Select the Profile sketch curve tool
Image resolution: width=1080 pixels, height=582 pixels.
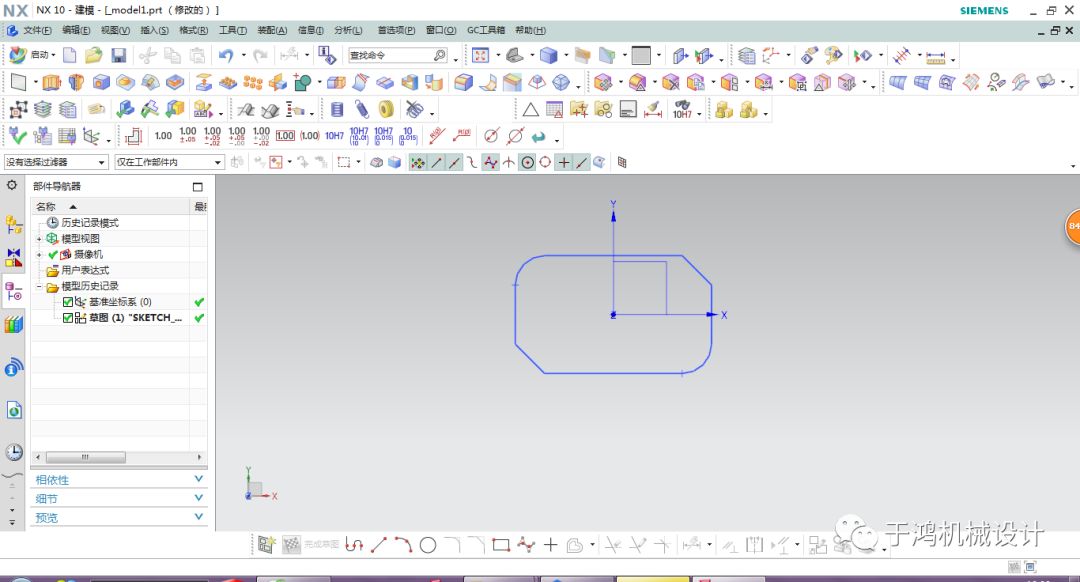click(x=355, y=545)
